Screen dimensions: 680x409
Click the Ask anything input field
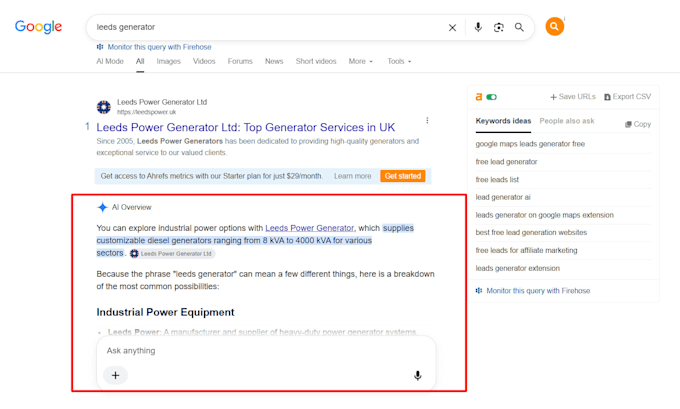coord(266,350)
